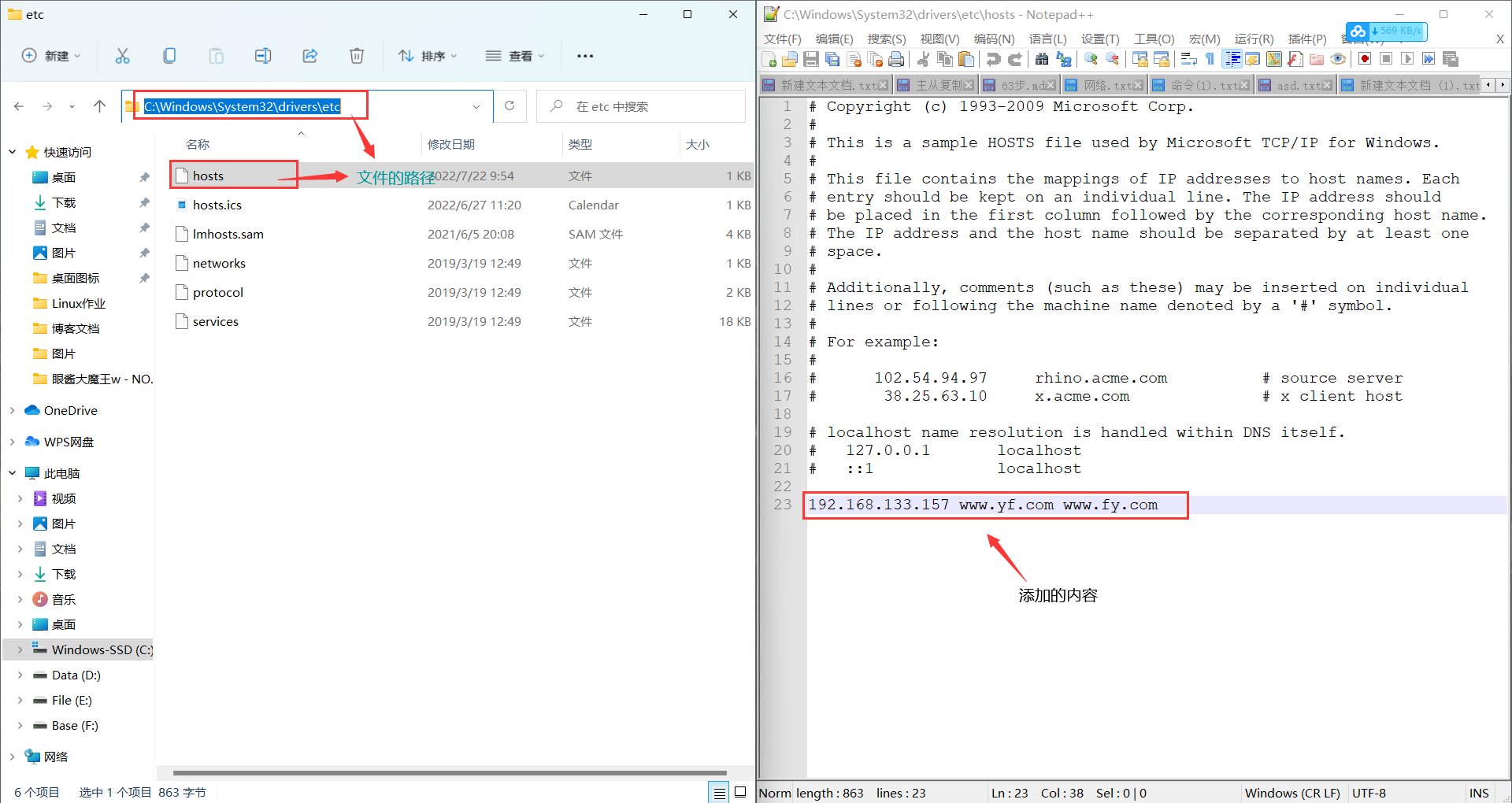This screenshot has width=1512, height=803.
Task: Select the hosts.ics file
Action: pyautogui.click(x=463, y=205)
